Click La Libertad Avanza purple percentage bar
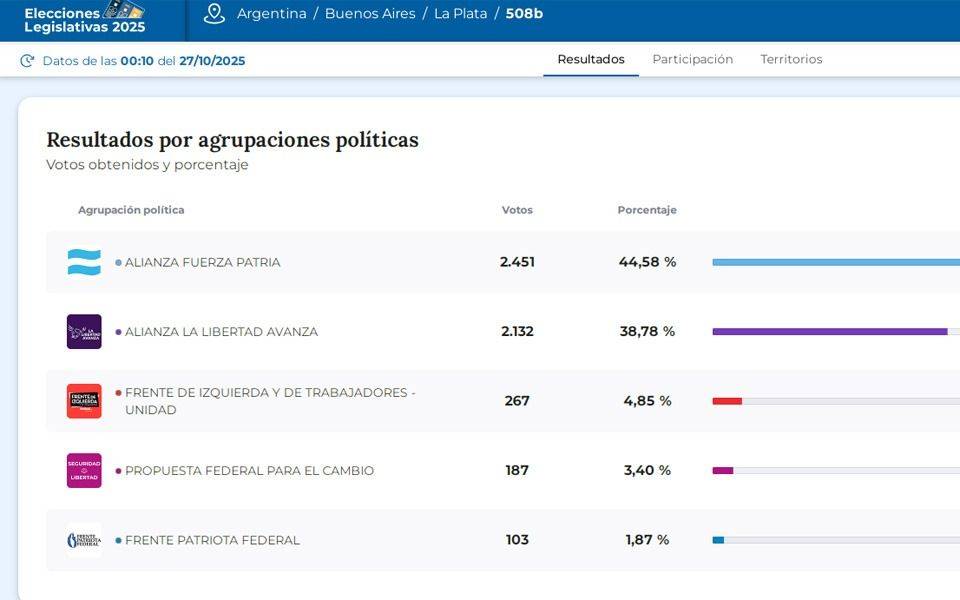The width and height of the screenshot is (960, 600). [x=829, y=332]
